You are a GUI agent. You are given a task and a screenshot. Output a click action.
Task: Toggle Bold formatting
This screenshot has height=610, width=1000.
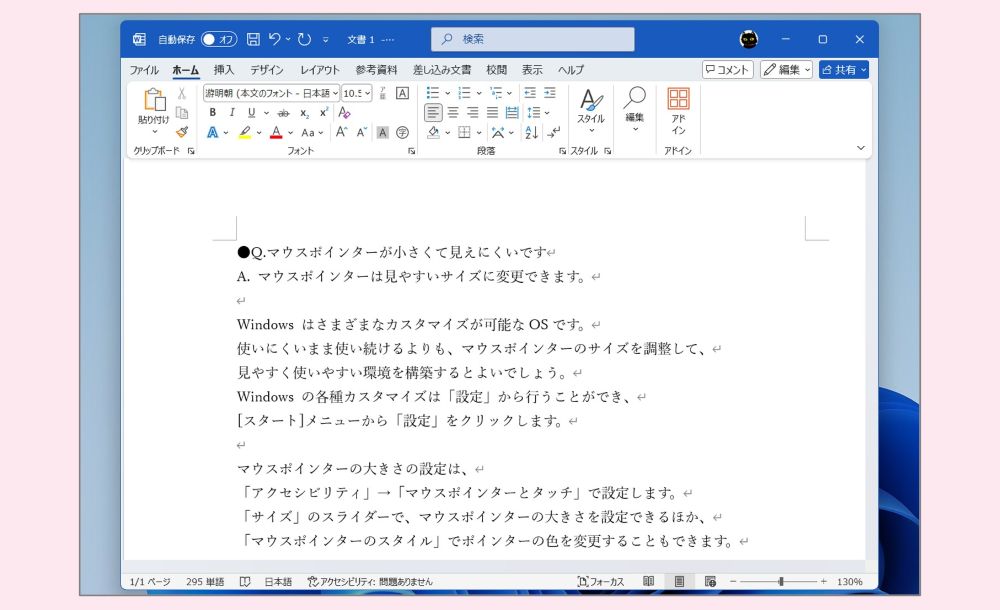(212, 113)
